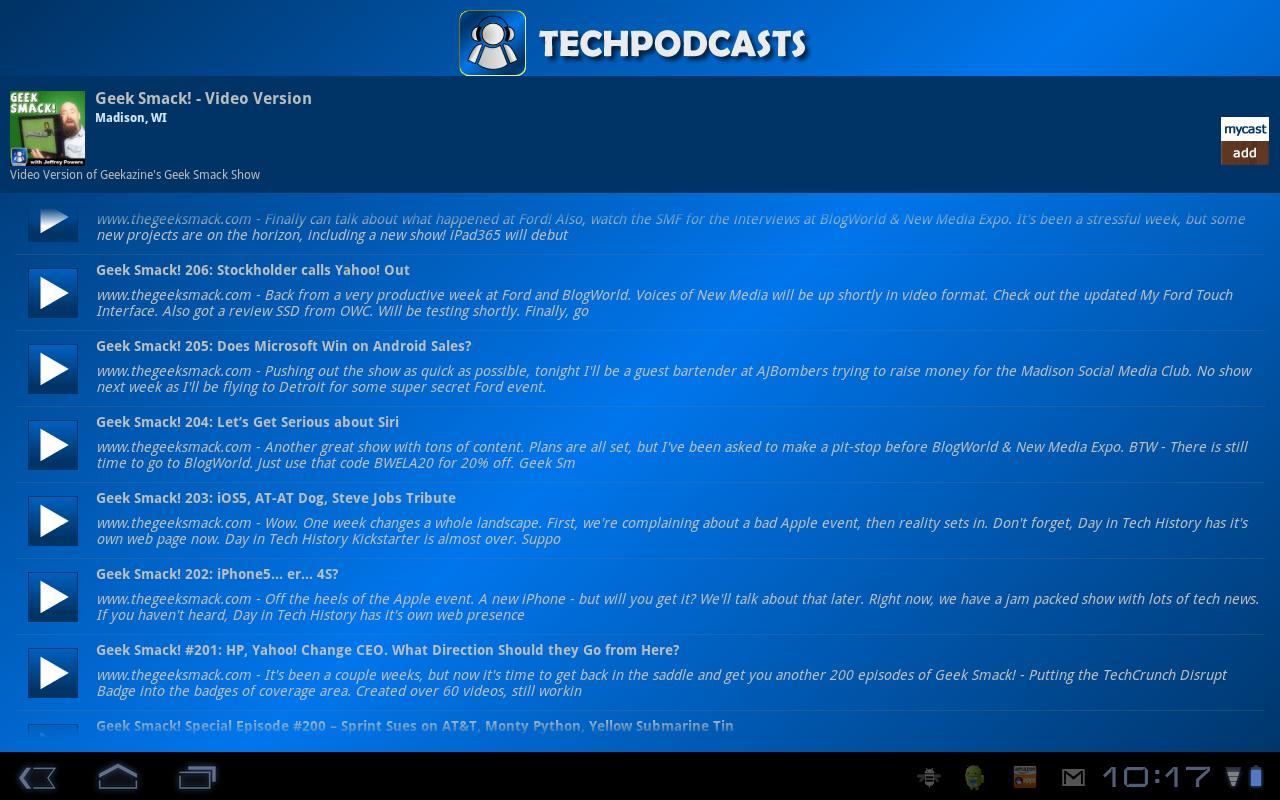Select title 'Geek Smack! 204: Let's Get Serious about Siri'

point(247,422)
